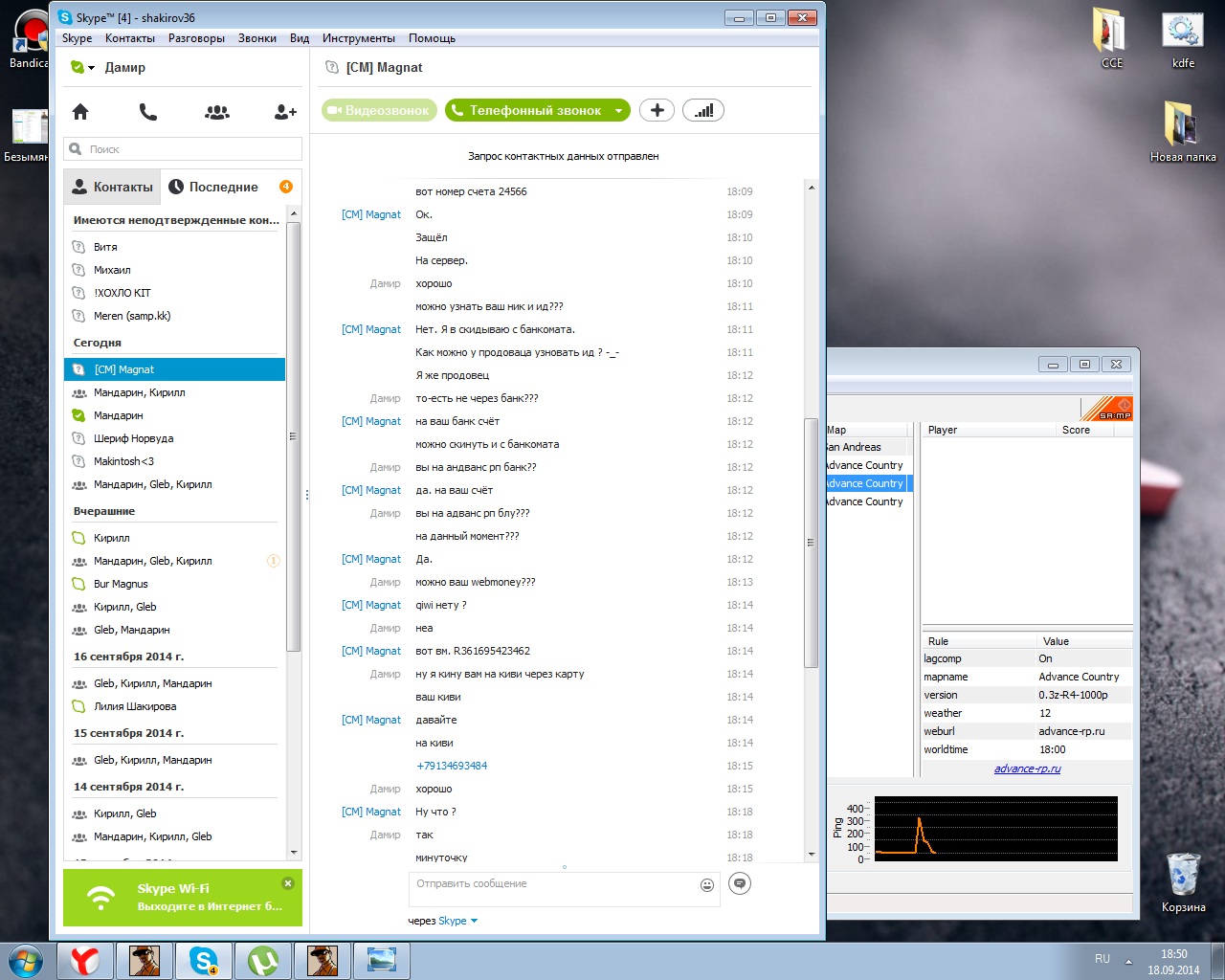Open the Новая папка desktop folder

tap(1183, 131)
